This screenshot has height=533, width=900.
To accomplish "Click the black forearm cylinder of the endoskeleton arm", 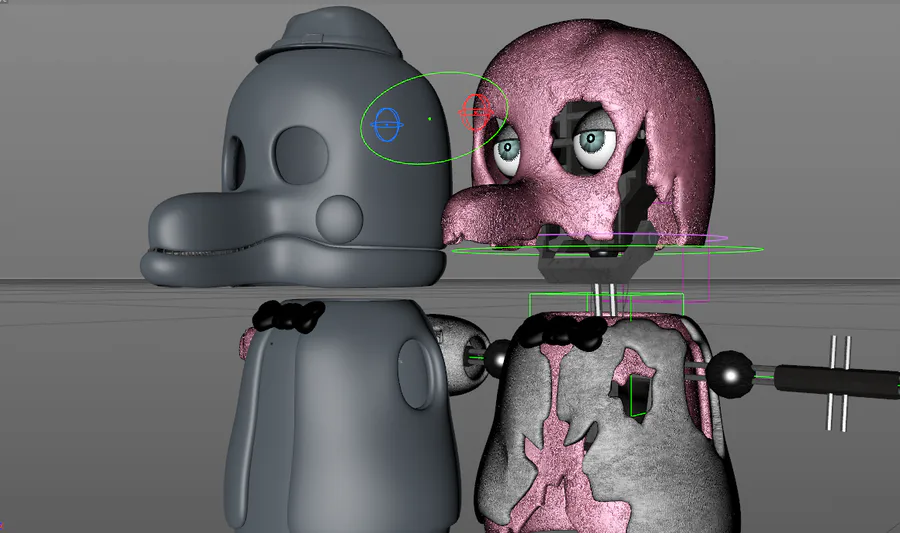I will [836, 381].
